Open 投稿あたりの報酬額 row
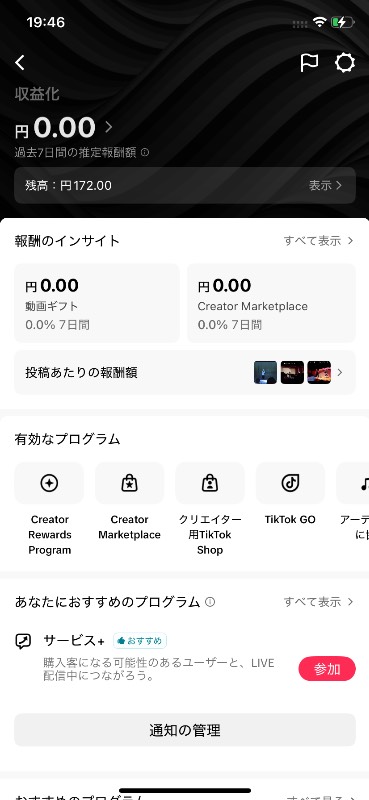 (185, 372)
